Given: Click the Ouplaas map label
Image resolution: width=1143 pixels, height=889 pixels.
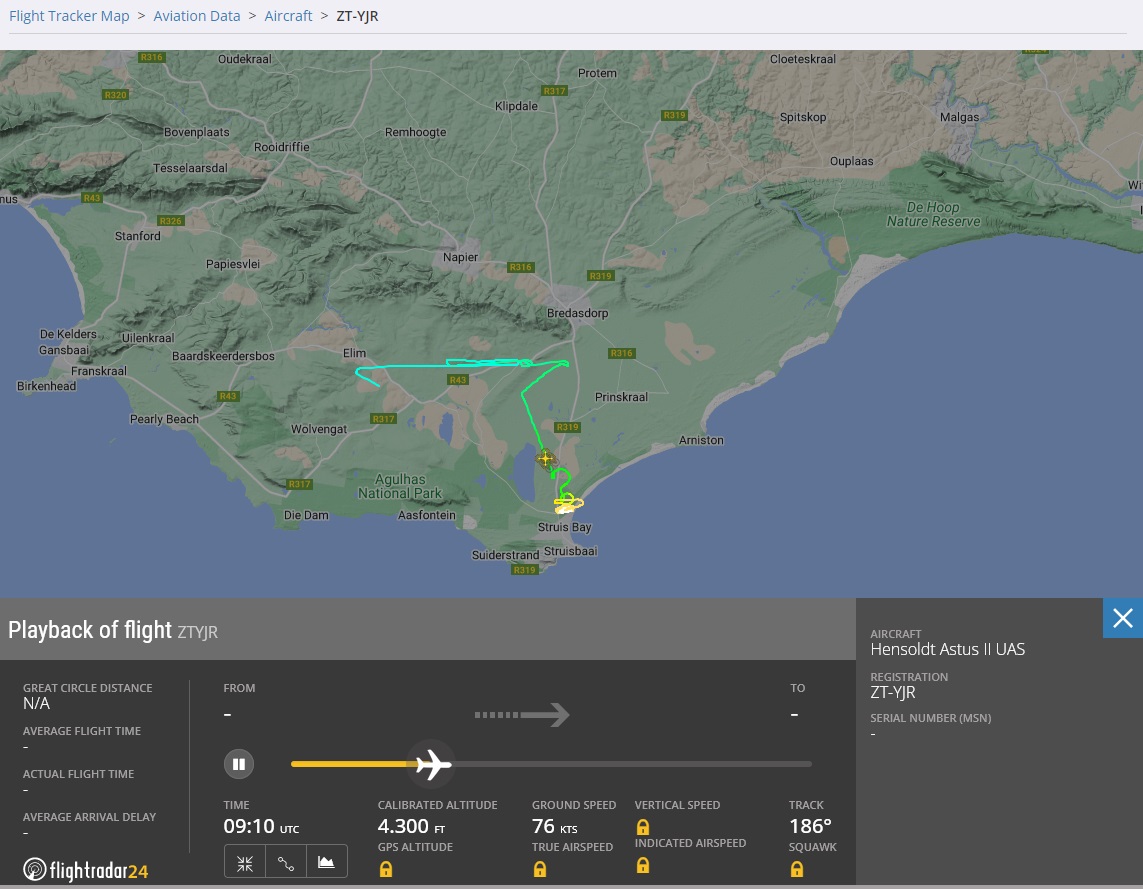Looking at the screenshot, I should tap(851, 162).
